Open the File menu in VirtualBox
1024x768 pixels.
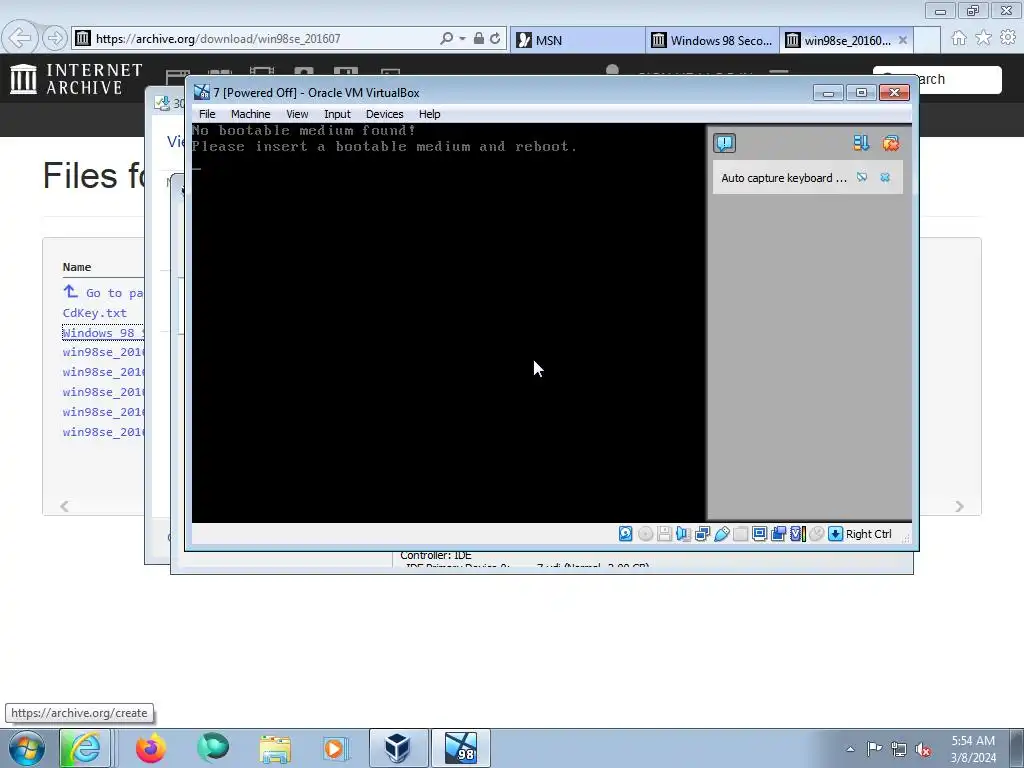coord(207,114)
